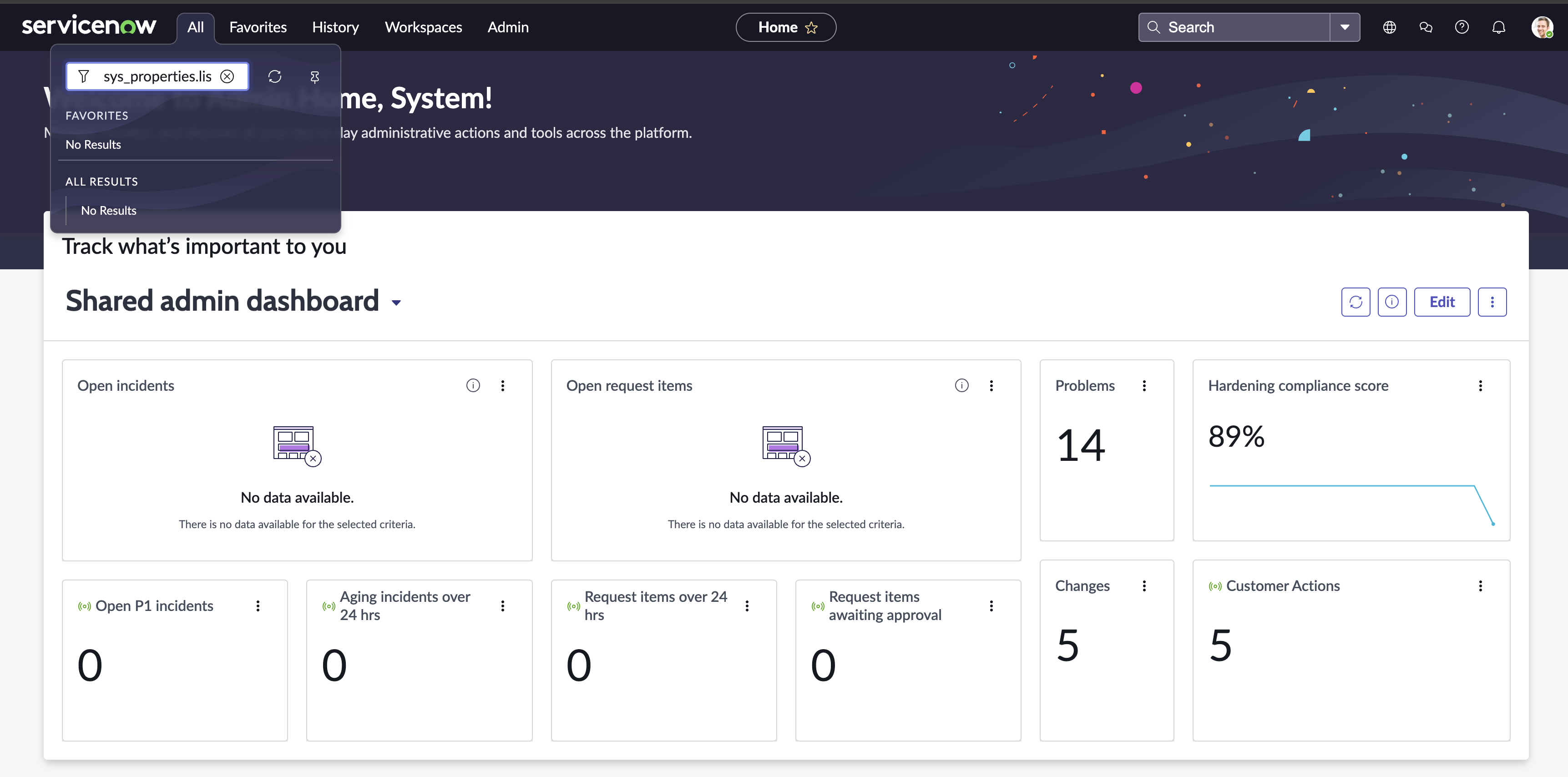Open the globe scope picker icon
Screen dimensions: 1568x777
pos(1389,27)
